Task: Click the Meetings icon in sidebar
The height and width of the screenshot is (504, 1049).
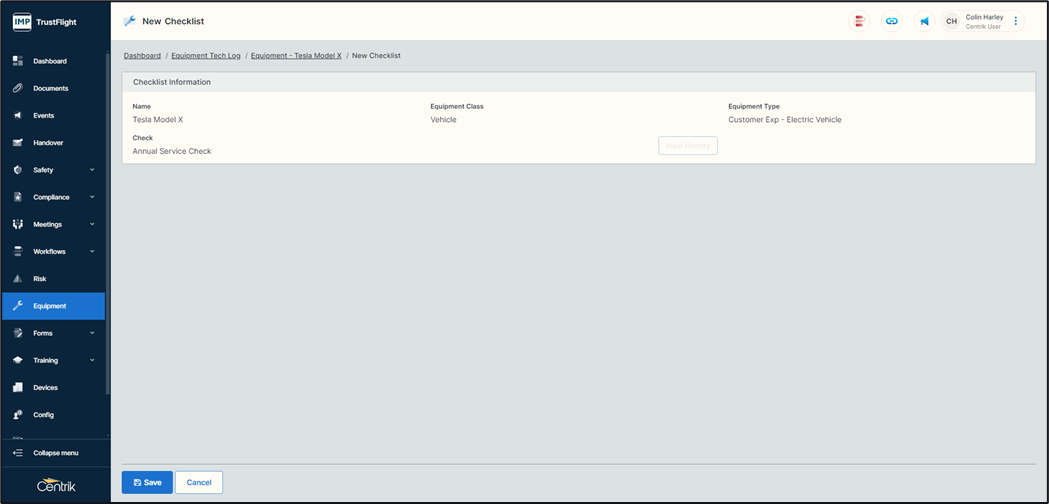Action: coord(18,224)
